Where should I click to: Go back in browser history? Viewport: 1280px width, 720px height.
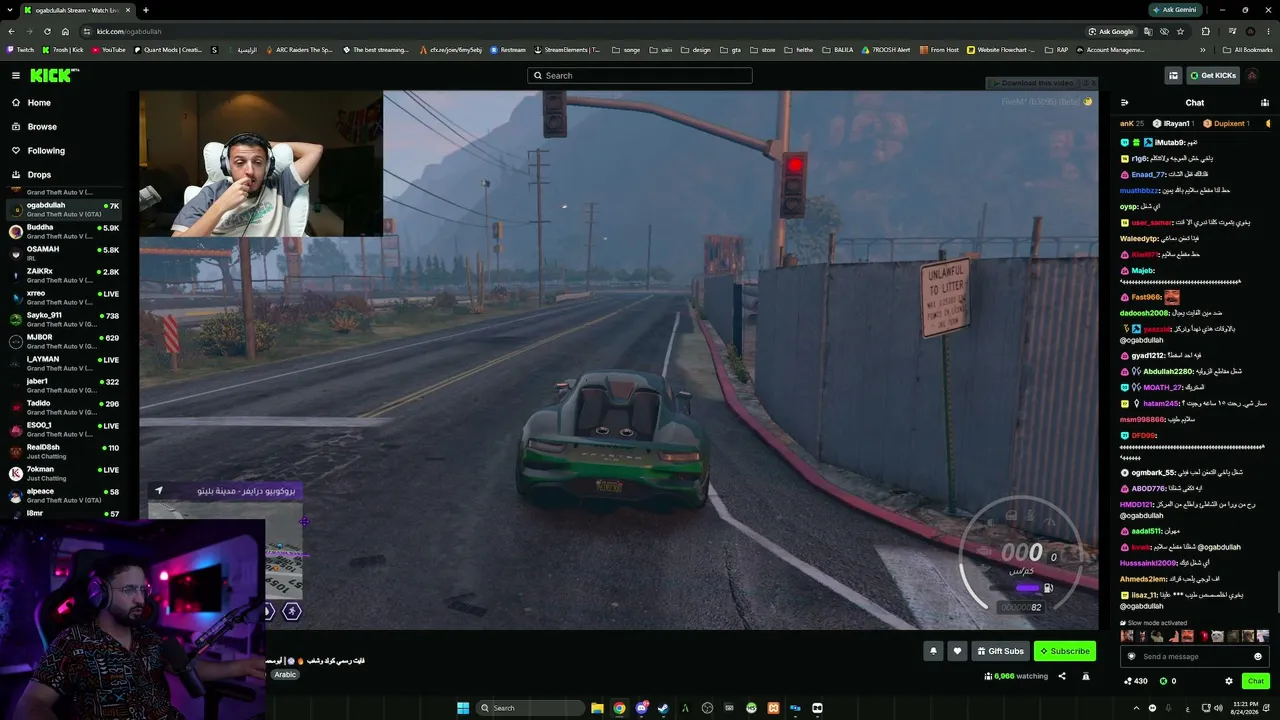pos(11,31)
